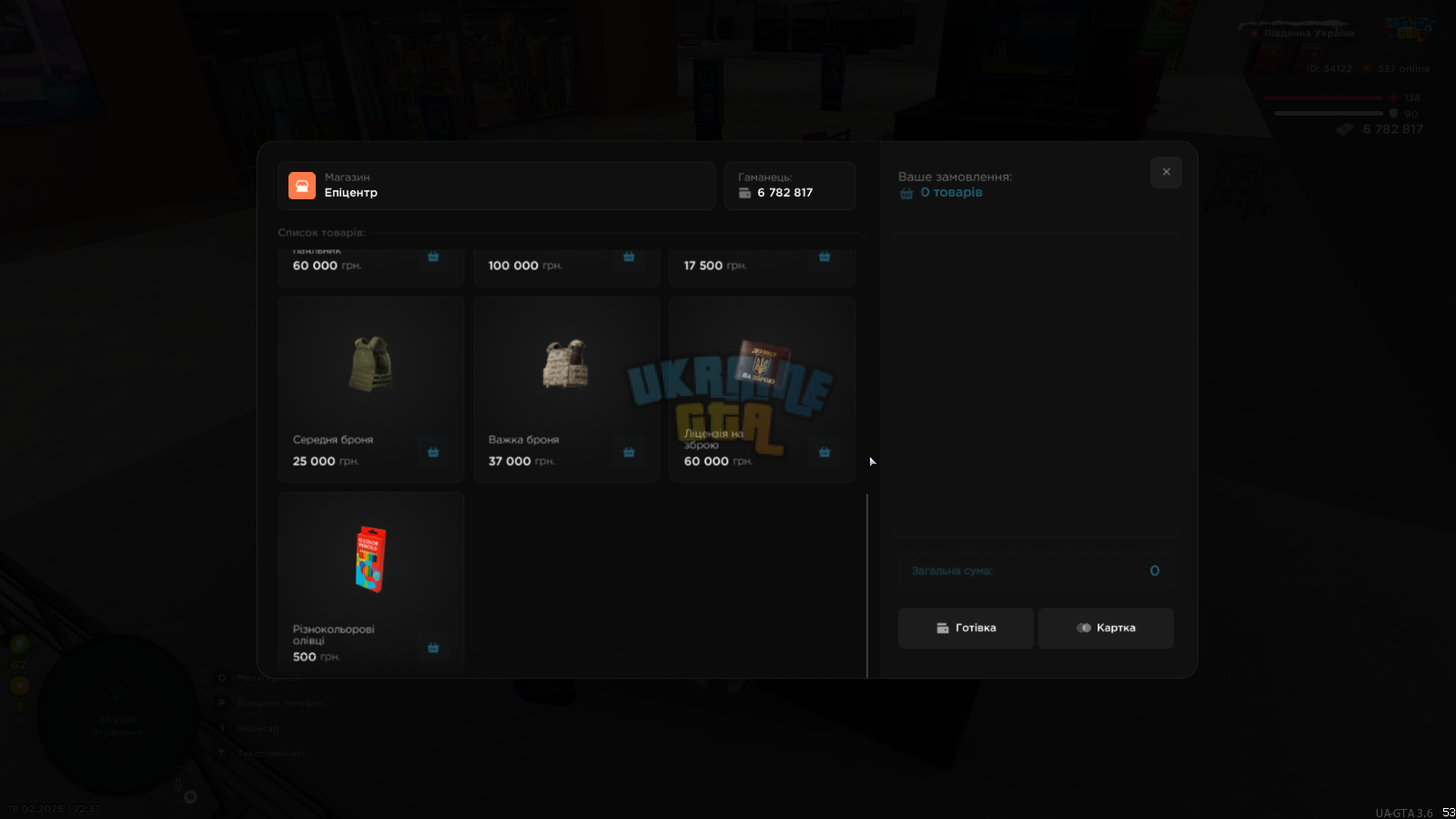Select the colored pencils box image
The width and height of the screenshot is (1456, 819).
pyautogui.click(x=370, y=560)
